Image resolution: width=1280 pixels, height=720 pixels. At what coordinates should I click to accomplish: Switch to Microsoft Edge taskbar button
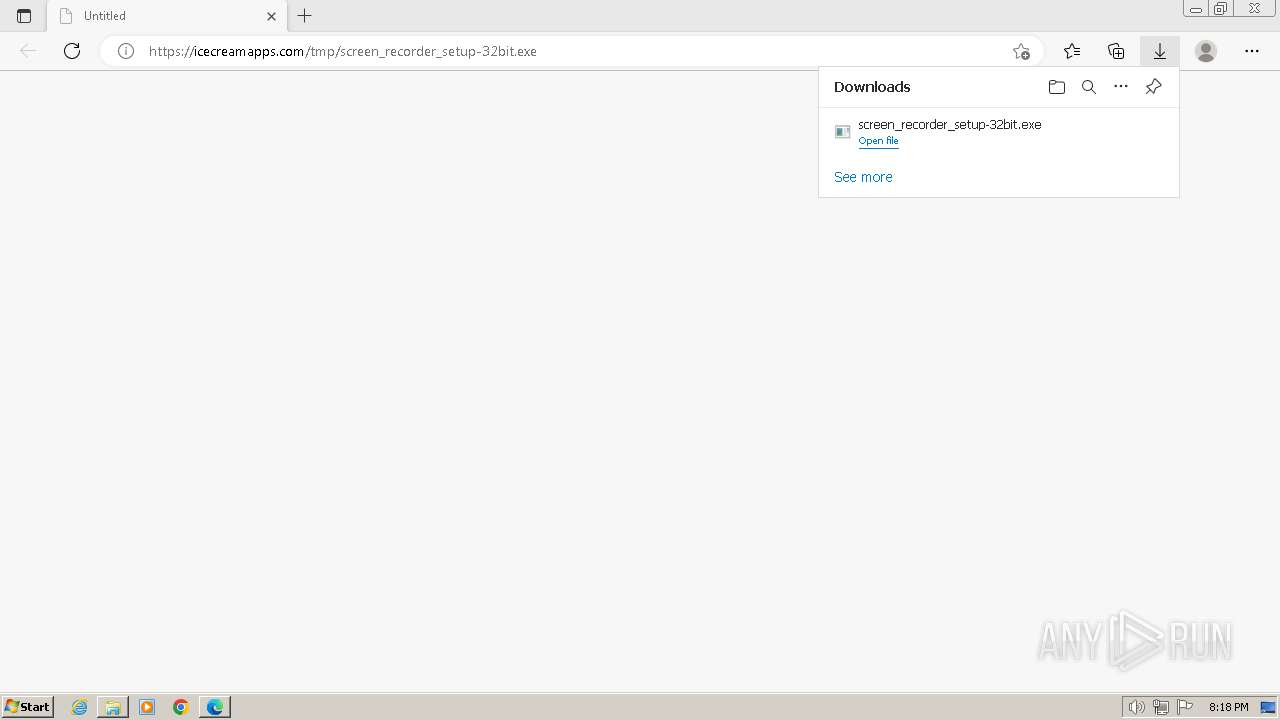215,707
